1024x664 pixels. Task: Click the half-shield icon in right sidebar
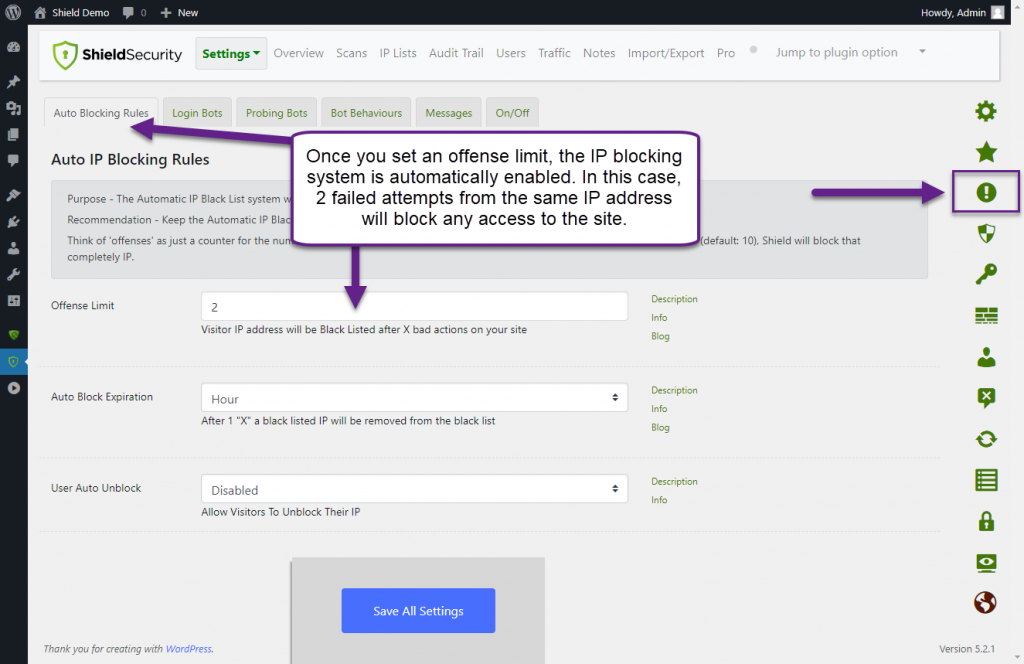[x=986, y=233]
